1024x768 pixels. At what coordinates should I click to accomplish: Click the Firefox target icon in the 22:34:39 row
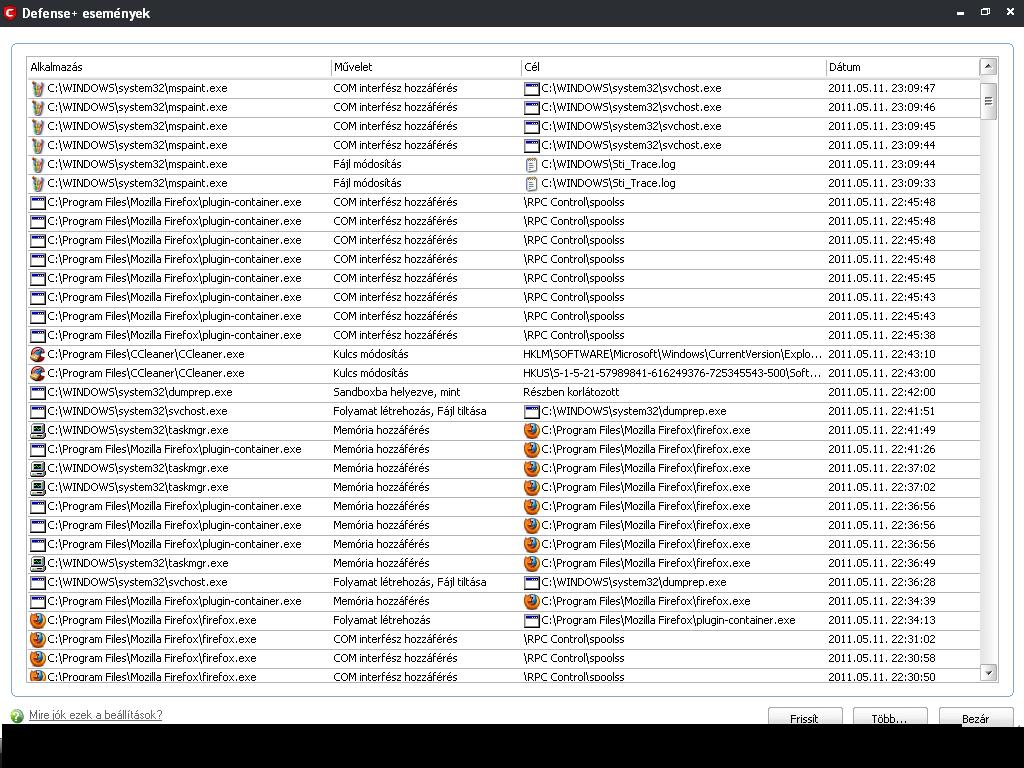pos(532,601)
